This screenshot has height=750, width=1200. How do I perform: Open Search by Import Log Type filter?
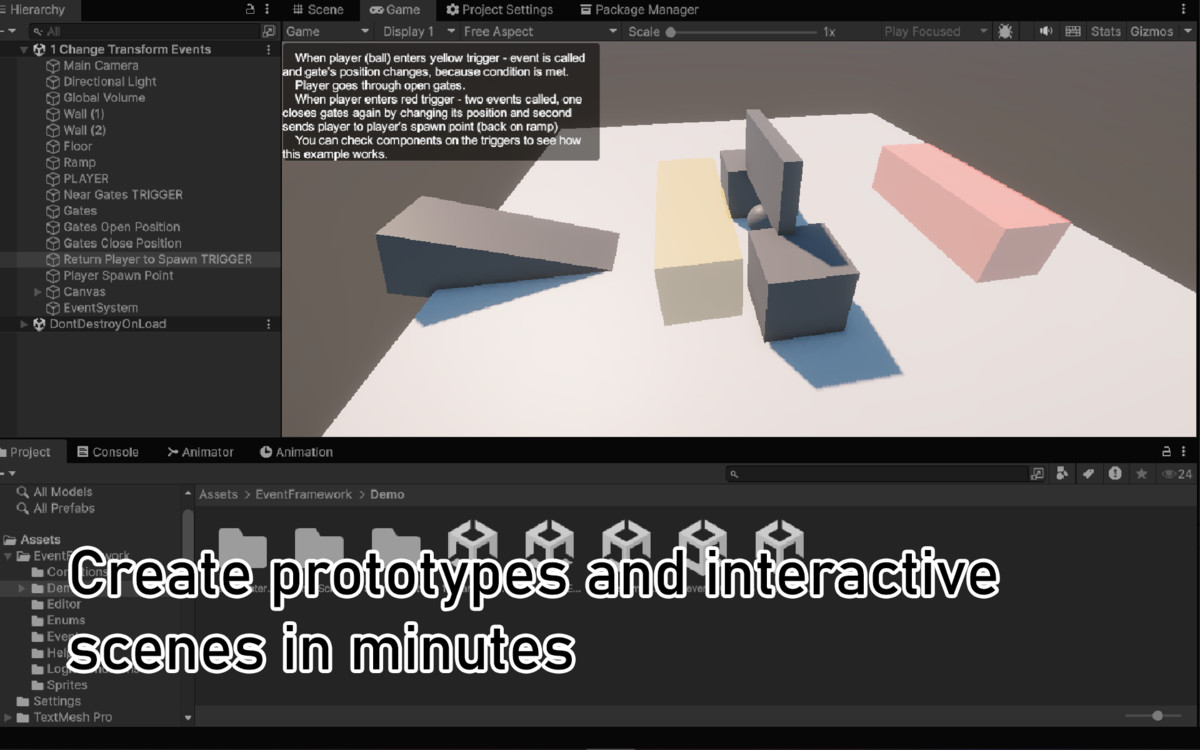coord(1115,474)
